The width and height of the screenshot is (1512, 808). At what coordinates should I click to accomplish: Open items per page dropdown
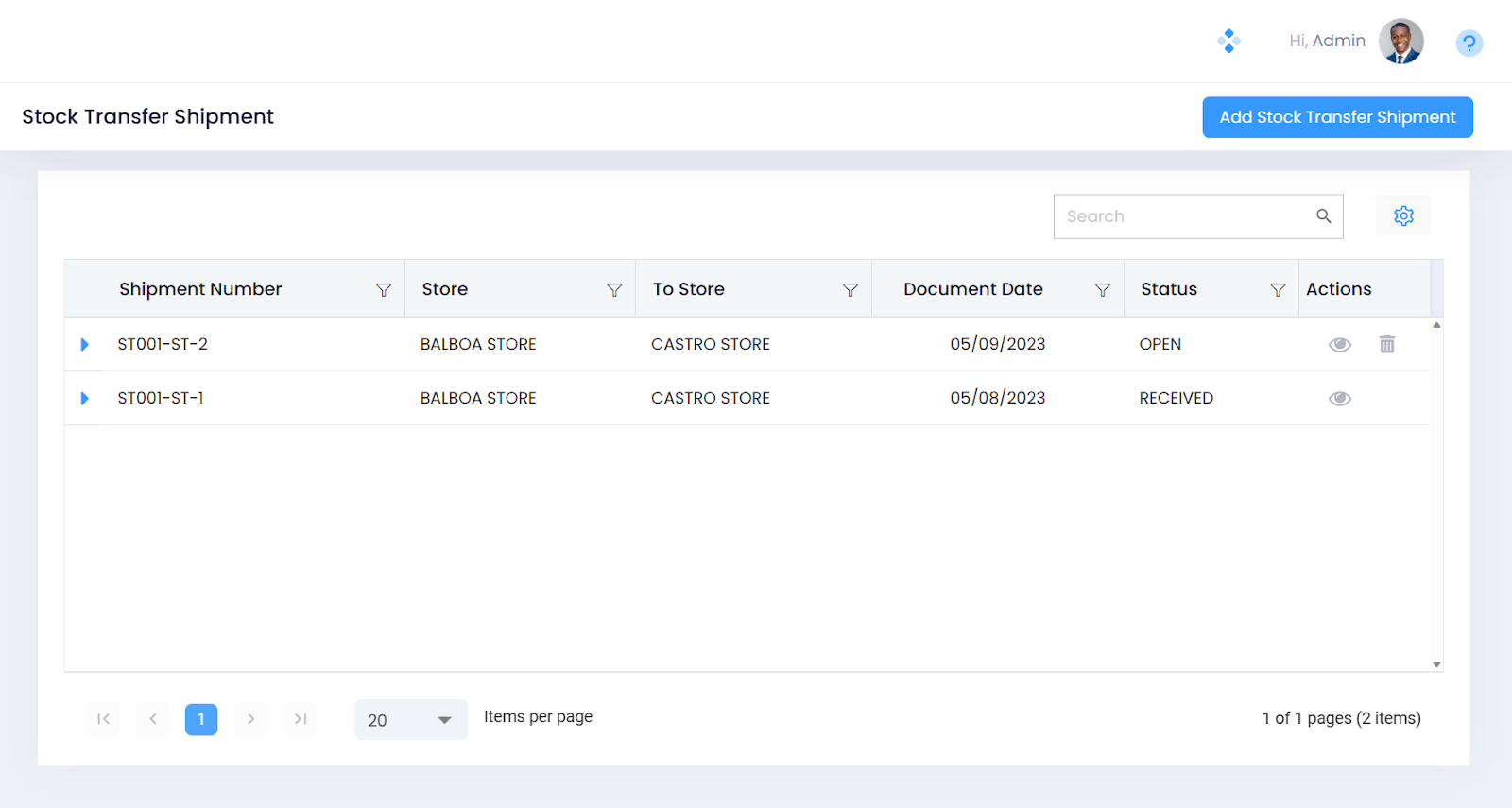click(x=411, y=720)
